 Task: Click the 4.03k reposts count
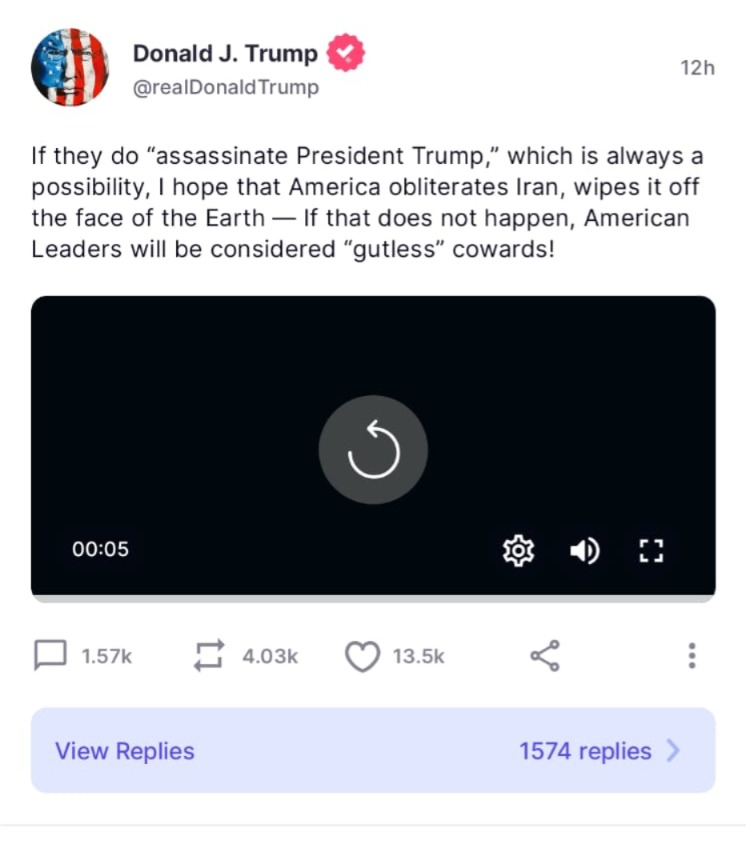coord(270,656)
